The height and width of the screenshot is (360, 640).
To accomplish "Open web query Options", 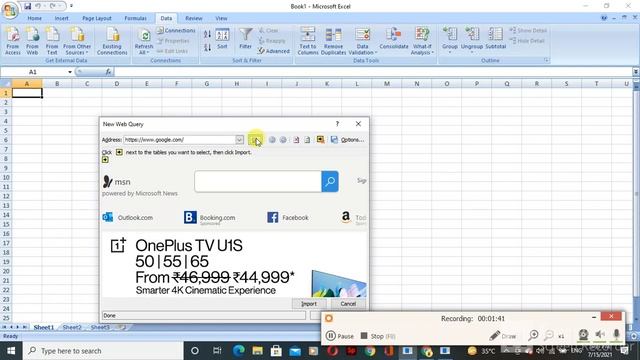I will [x=352, y=140].
